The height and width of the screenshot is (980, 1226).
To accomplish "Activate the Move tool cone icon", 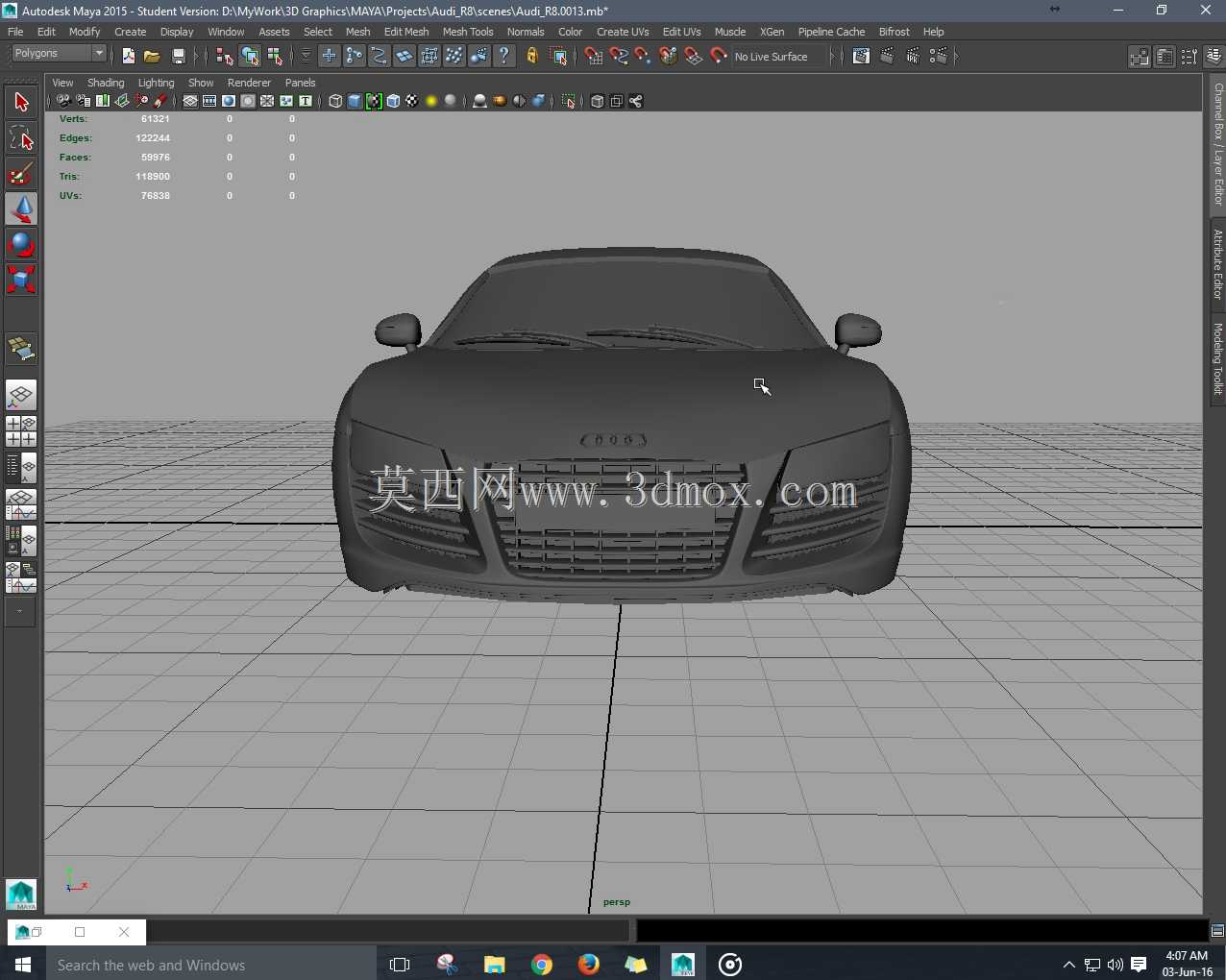I will 21,208.
